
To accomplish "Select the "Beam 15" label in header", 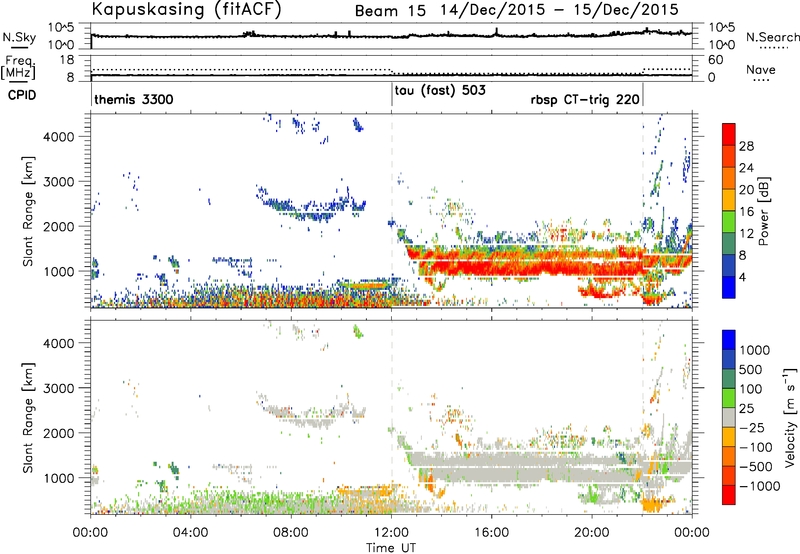I will [390, 11].
